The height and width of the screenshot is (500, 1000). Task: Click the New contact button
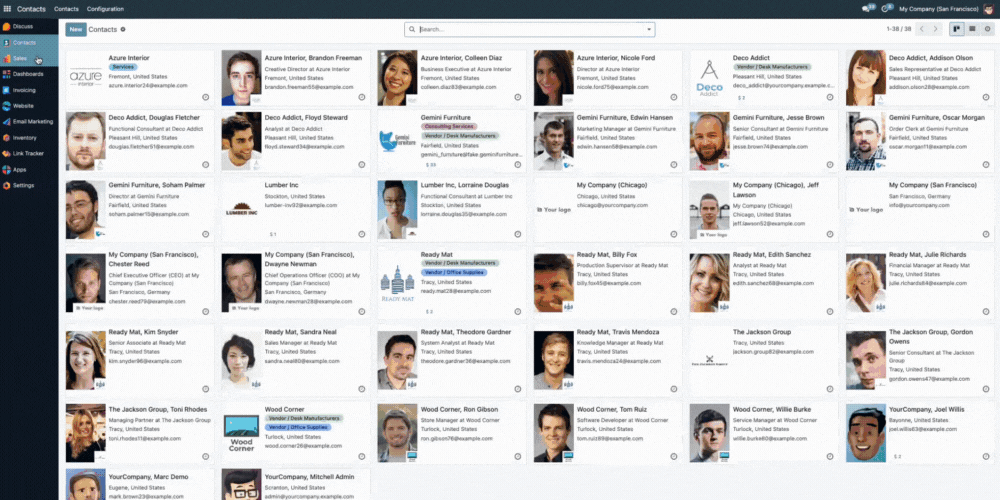click(76, 29)
